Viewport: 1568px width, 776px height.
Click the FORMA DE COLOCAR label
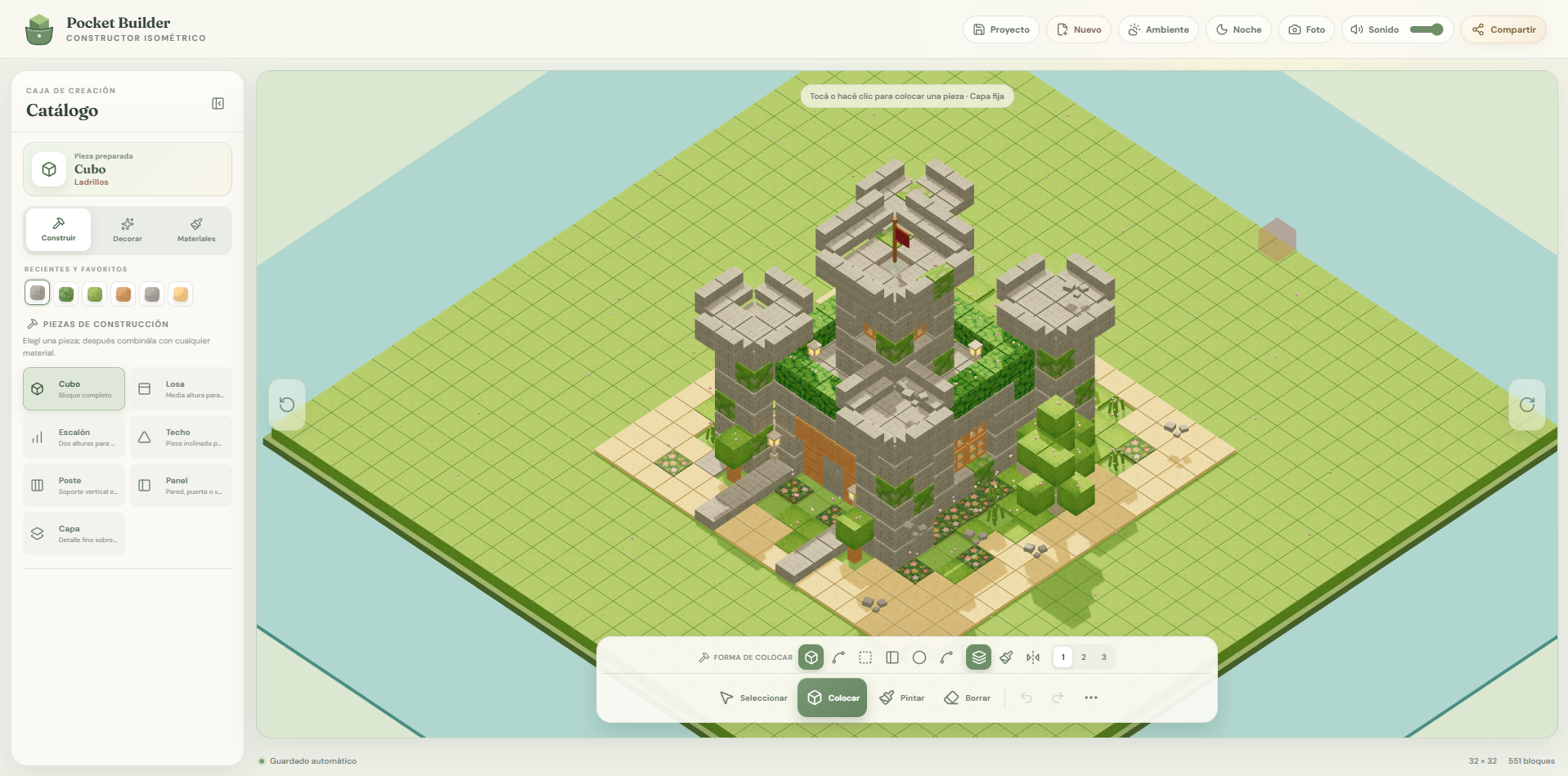point(753,657)
